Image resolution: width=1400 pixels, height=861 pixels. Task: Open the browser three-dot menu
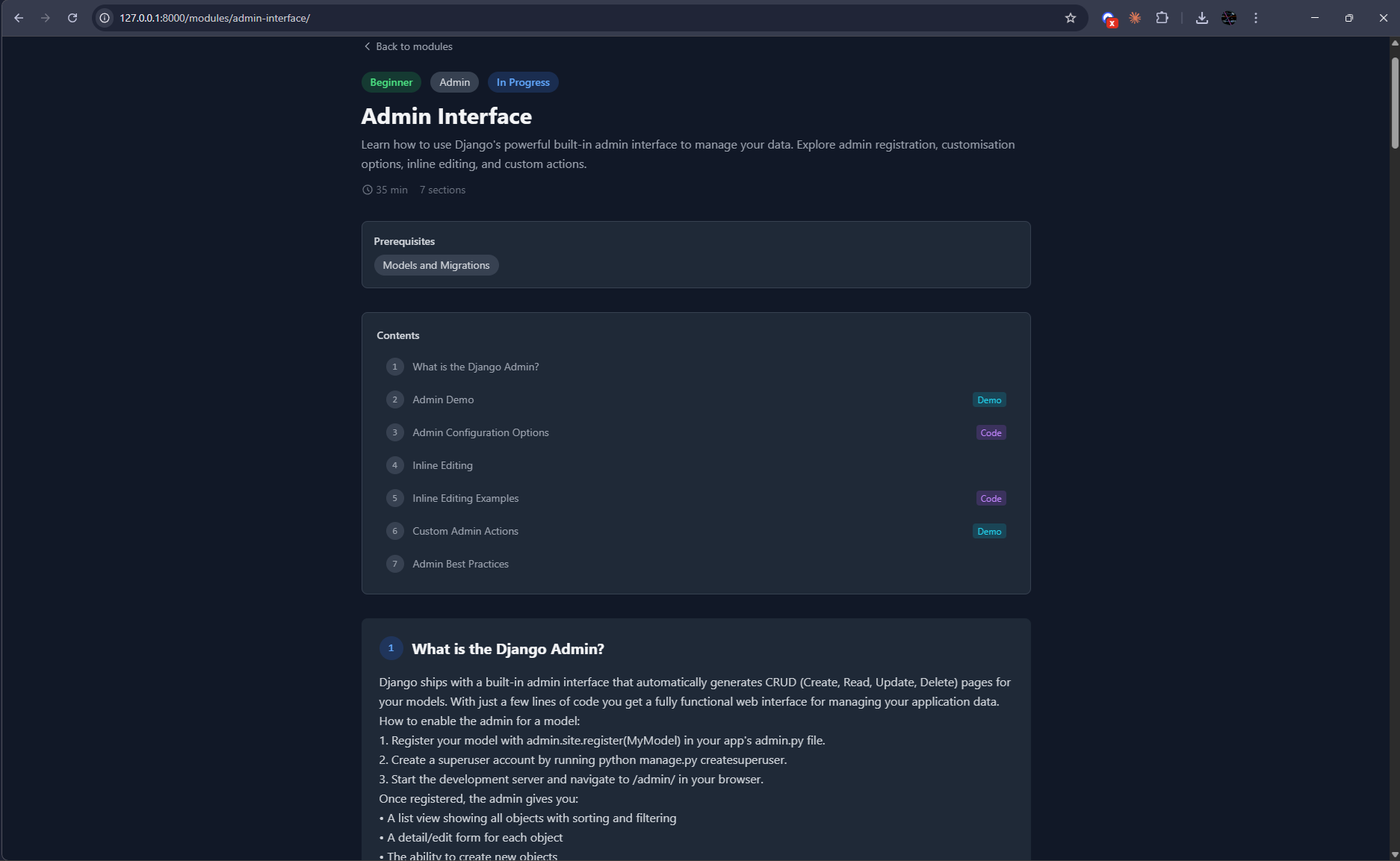coord(1256,18)
